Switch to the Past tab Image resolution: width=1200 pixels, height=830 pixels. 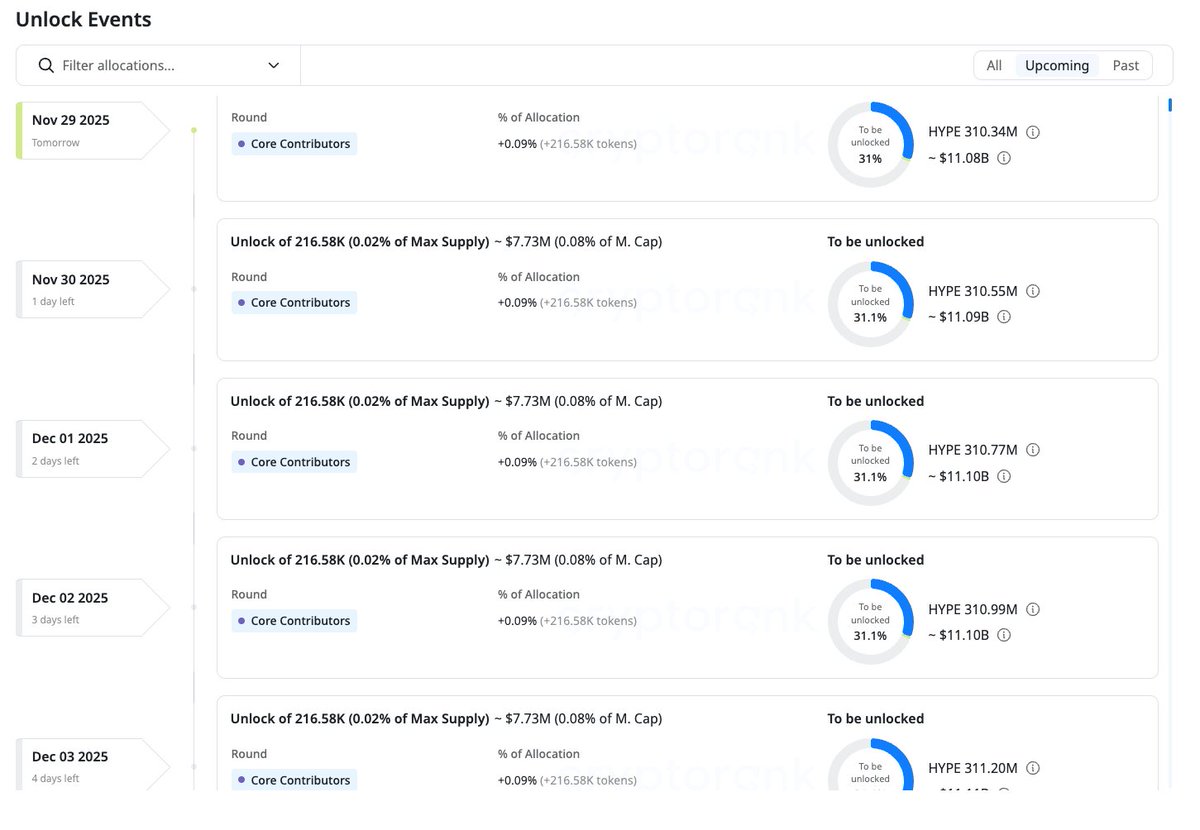(1126, 65)
